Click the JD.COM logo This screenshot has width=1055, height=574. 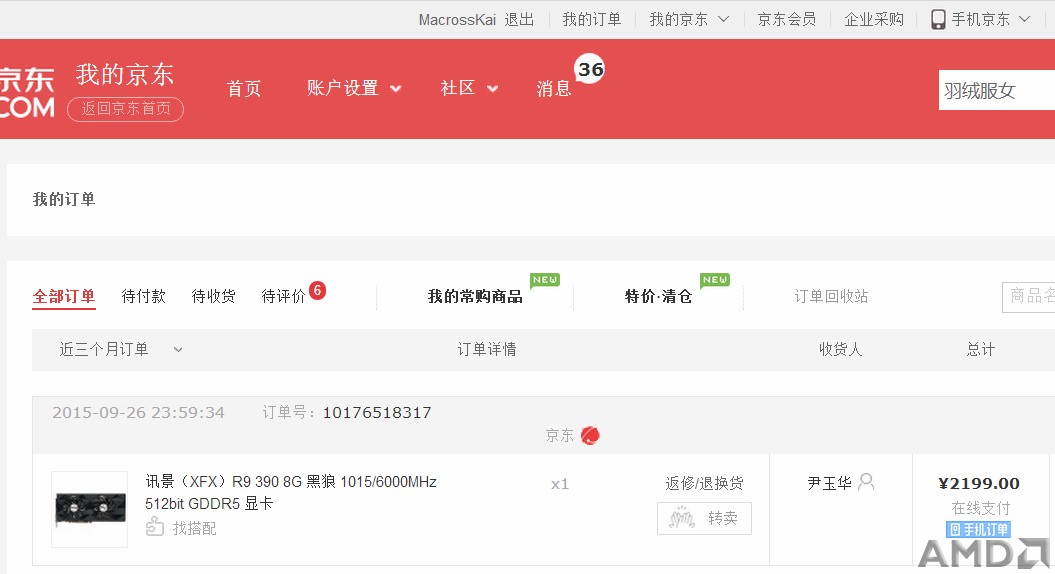(x=27, y=92)
